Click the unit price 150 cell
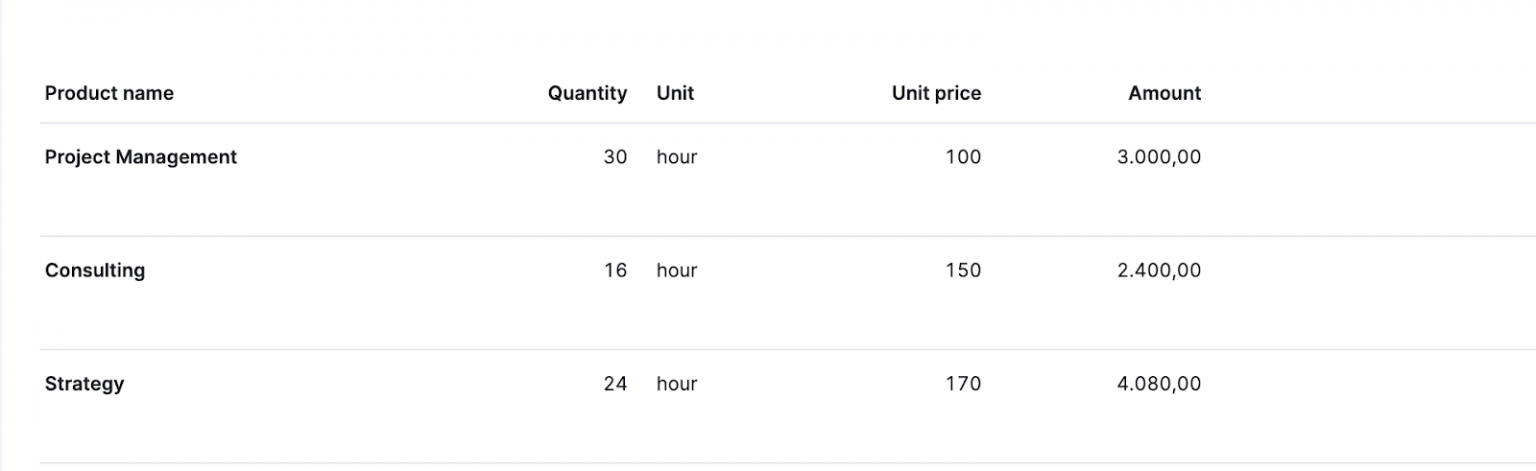This screenshot has height=471, width=1536. pyautogui.click(x=963, y=270)
